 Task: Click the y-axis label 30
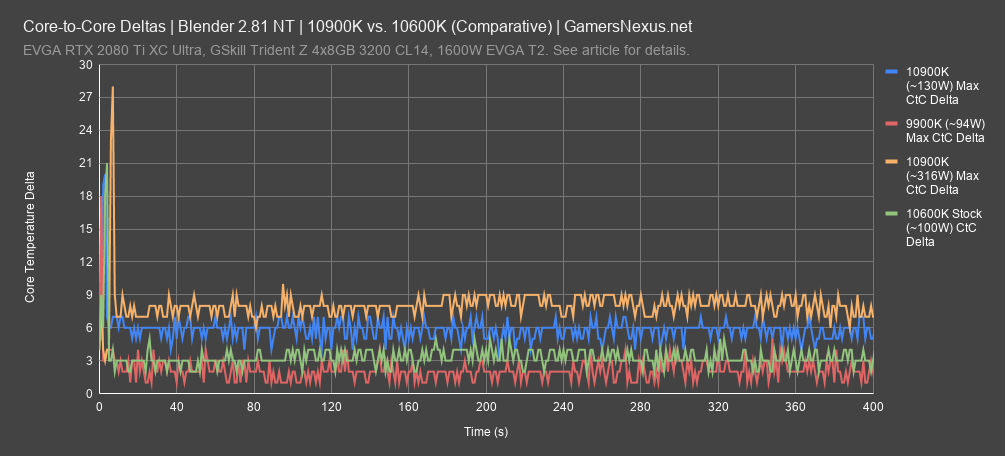87,65
